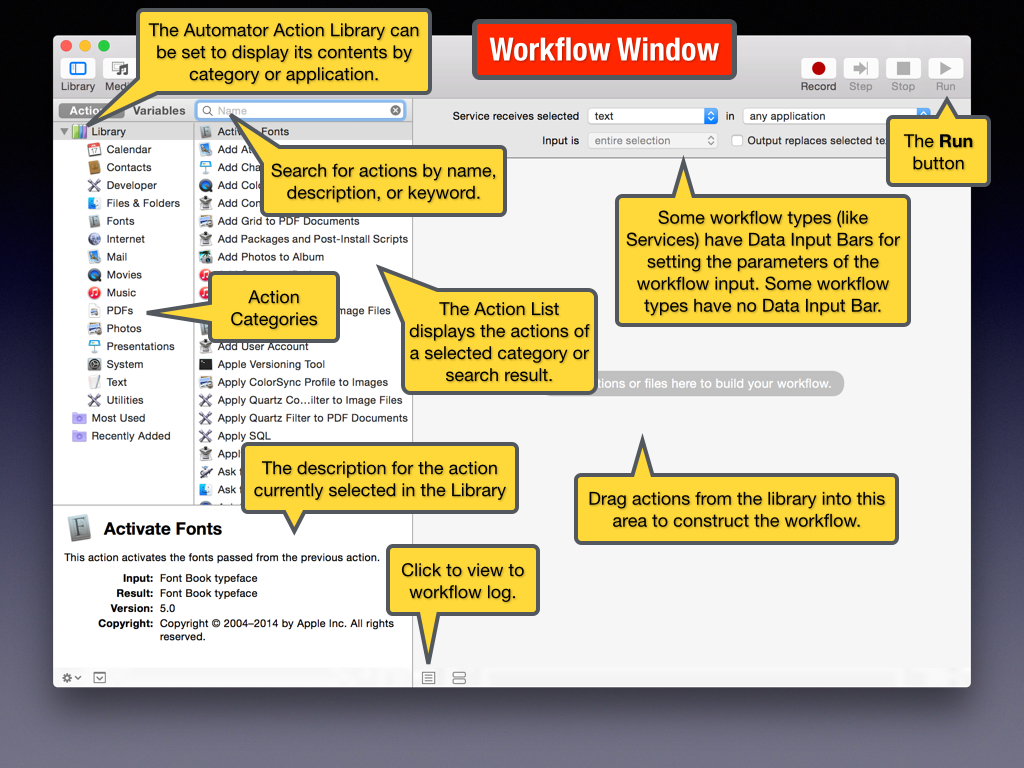Select the Calendar category in Library
The image size is (1024, 768).
(x=128, y=149)
